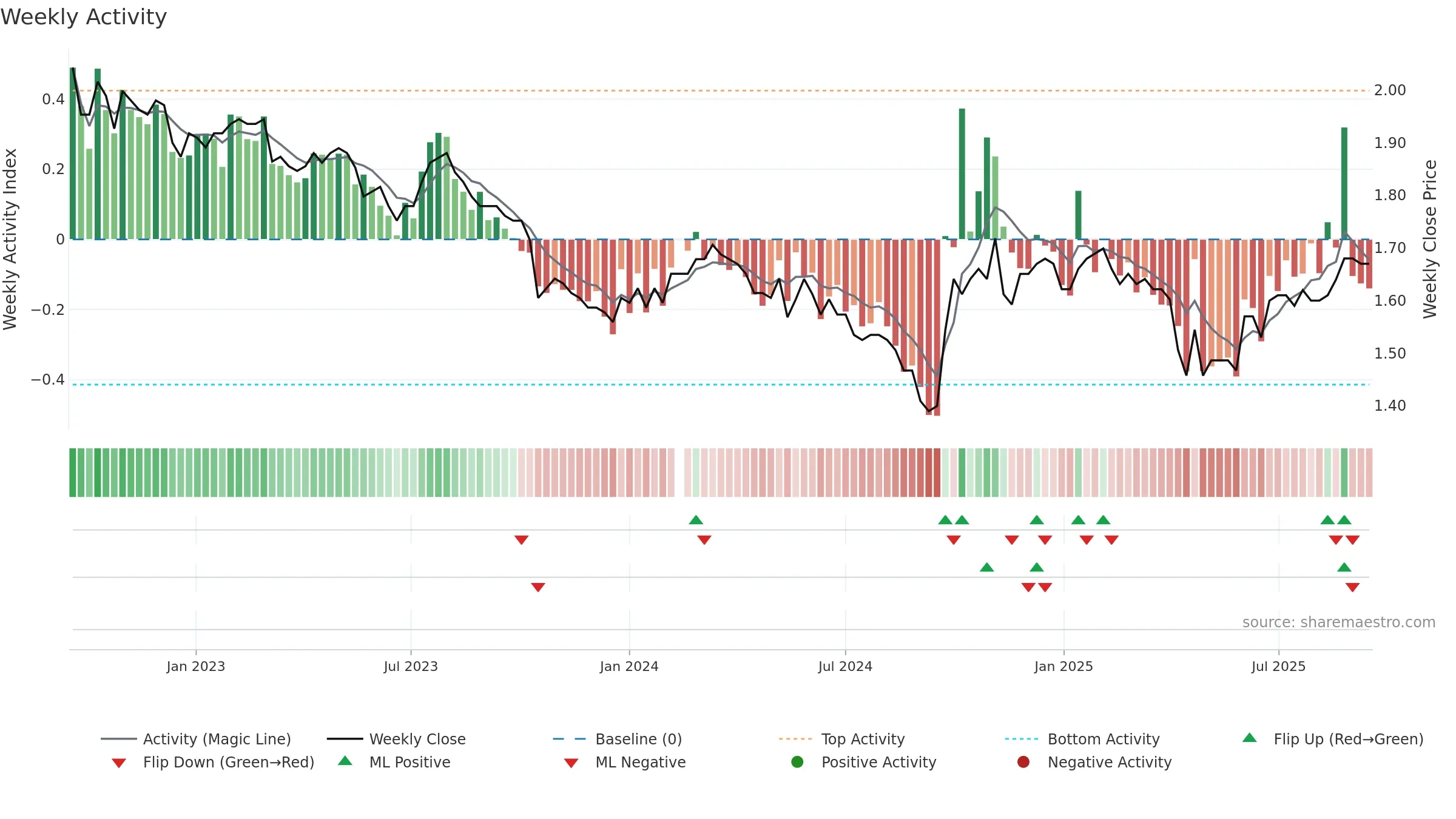Screen dimensions: 1456x819
Task: Click the Jul 2023 x-axis tick label
Action: click(x=411, y=666)
